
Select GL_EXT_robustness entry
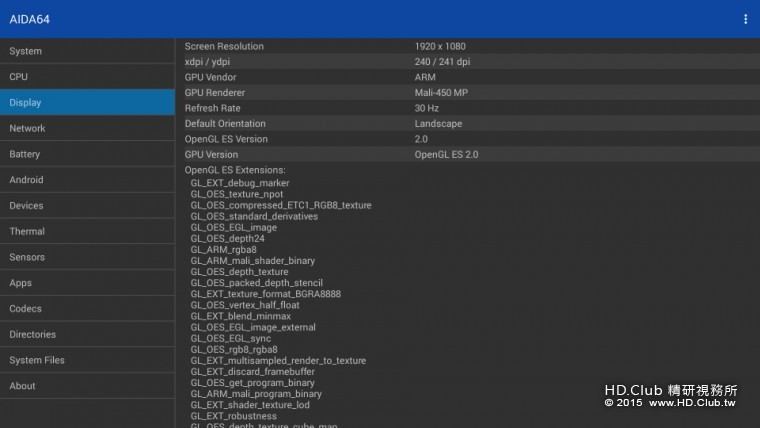(x=234, y=416)
